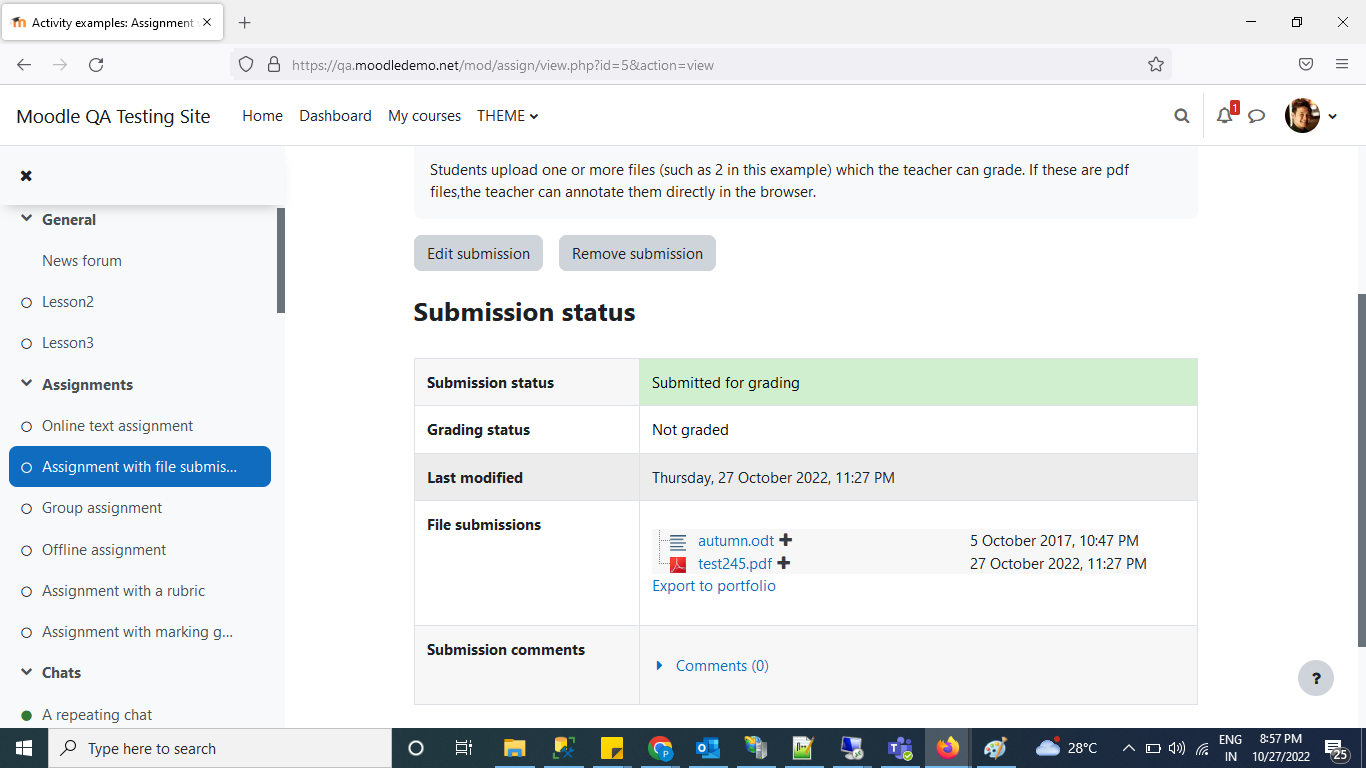
Task: Open the autumn.odt file link
Action: tap(736, 541)
